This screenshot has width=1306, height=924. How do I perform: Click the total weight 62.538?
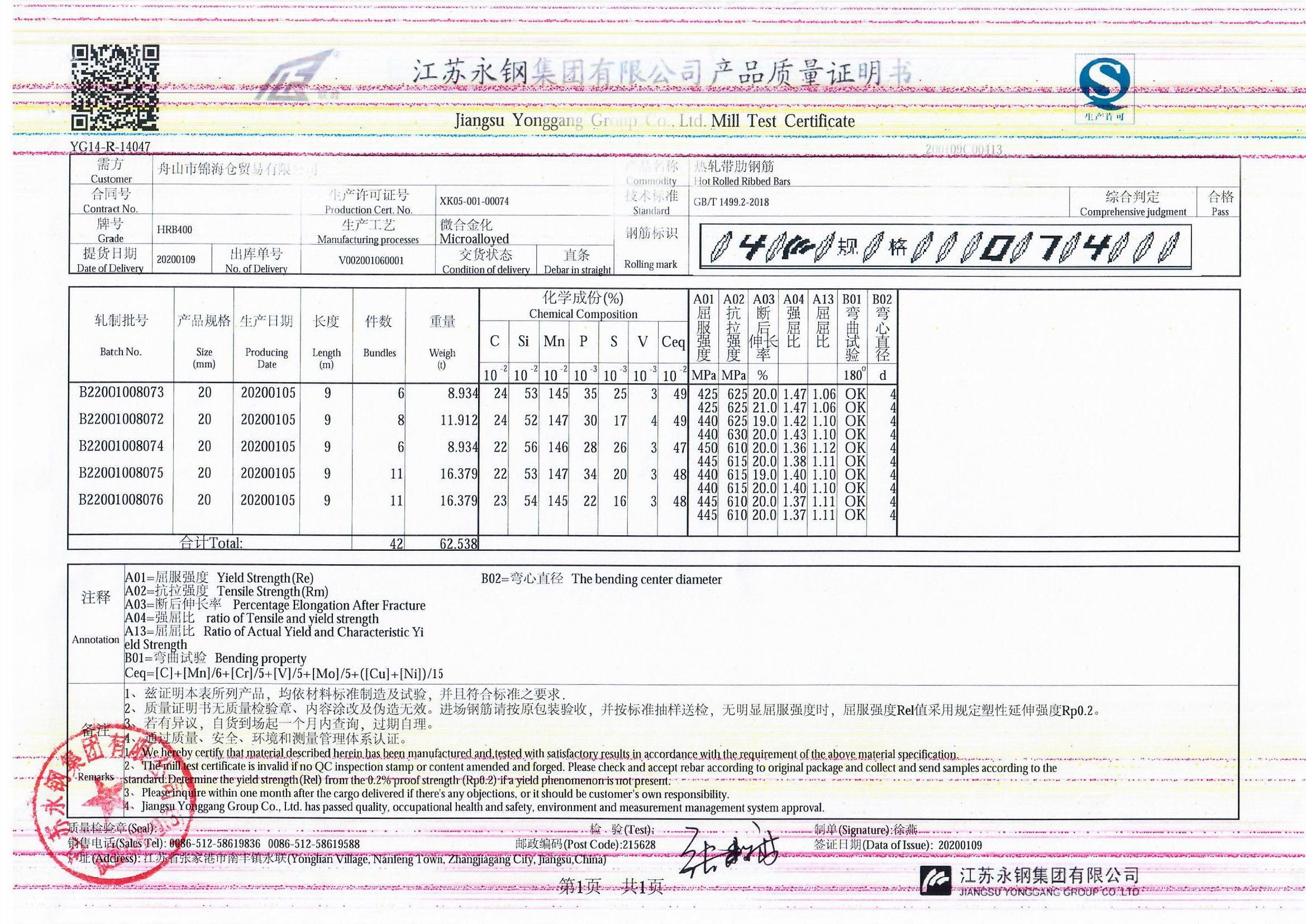(x=459, y=544)
